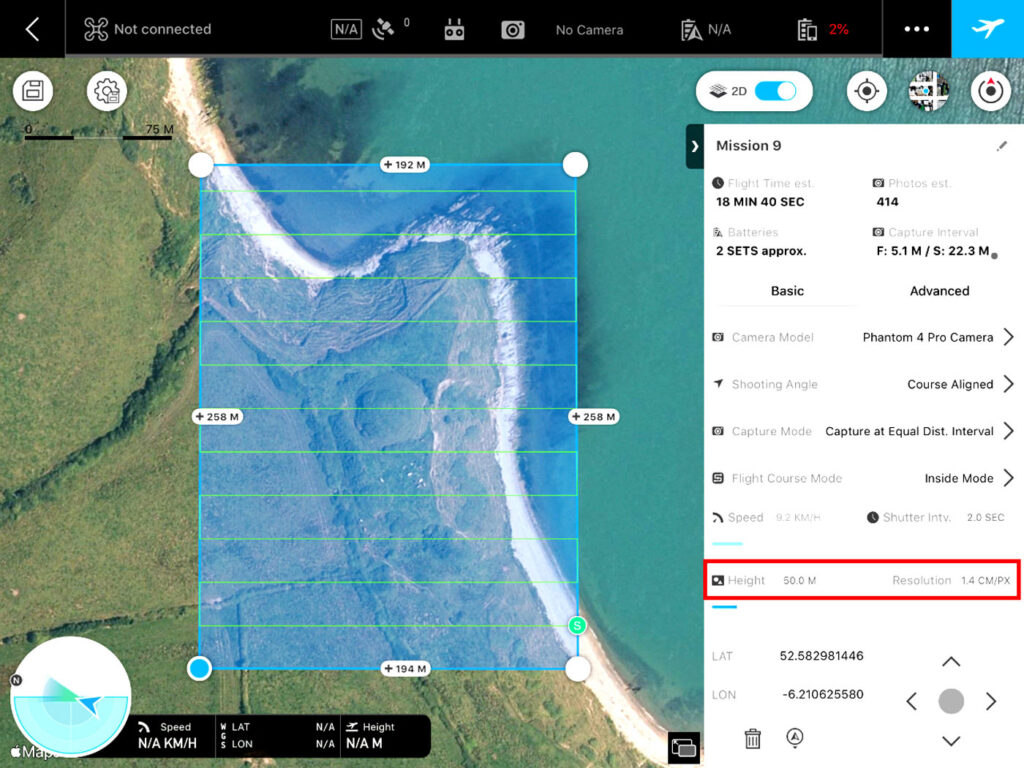This screenshot has width=1024, height=768.
Task: Switch to the Advanced tab
Action: tap(939, 291)
